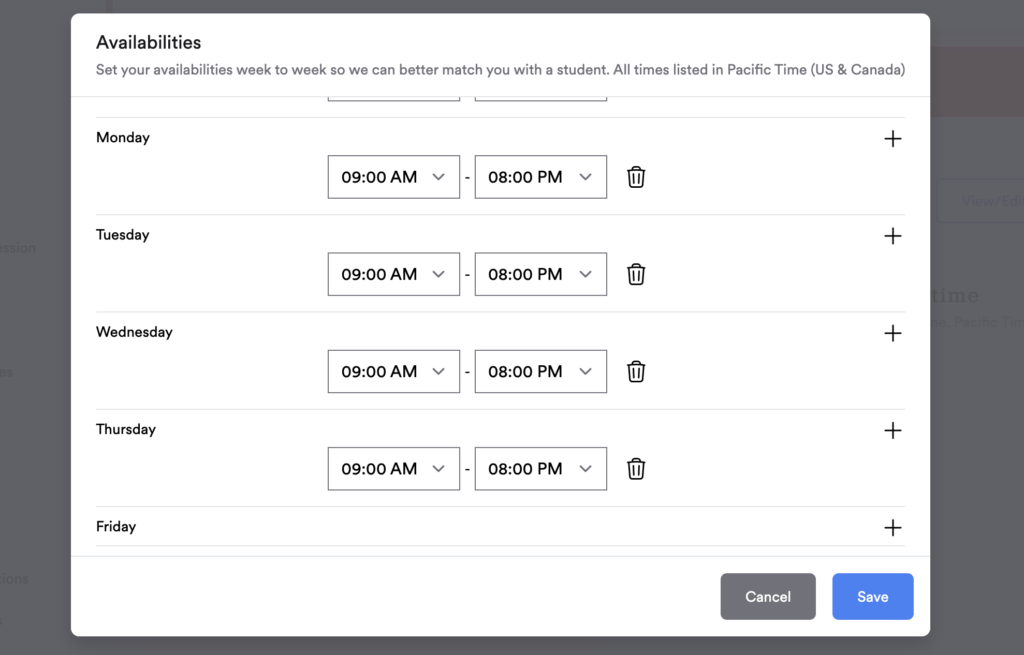Add a time slot for Thursday

click(x=893, y=430)
